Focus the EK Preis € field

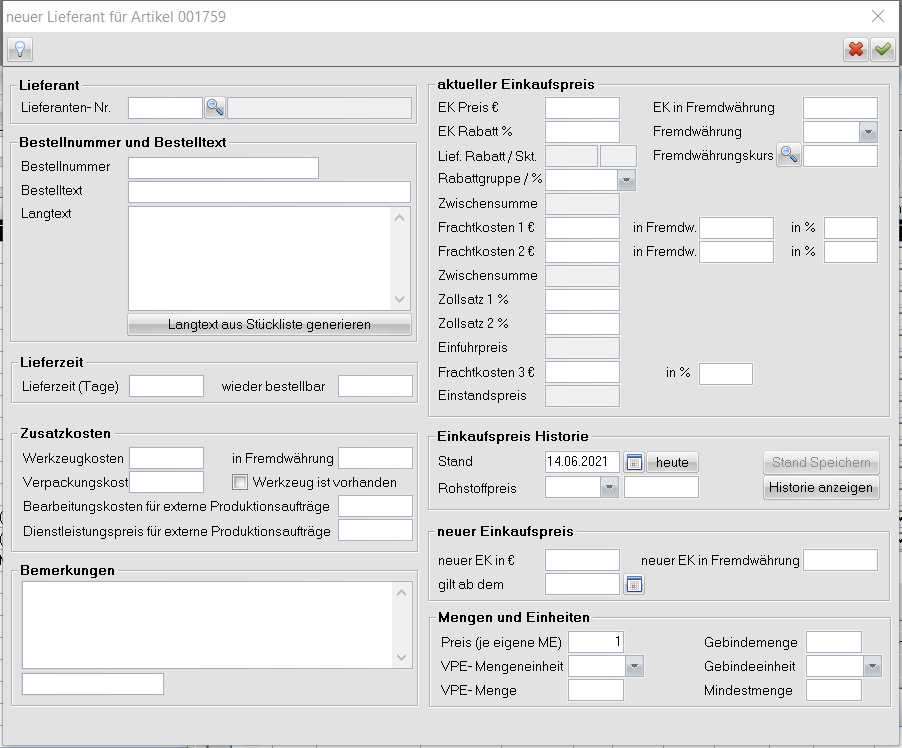(x=582, y=108)
